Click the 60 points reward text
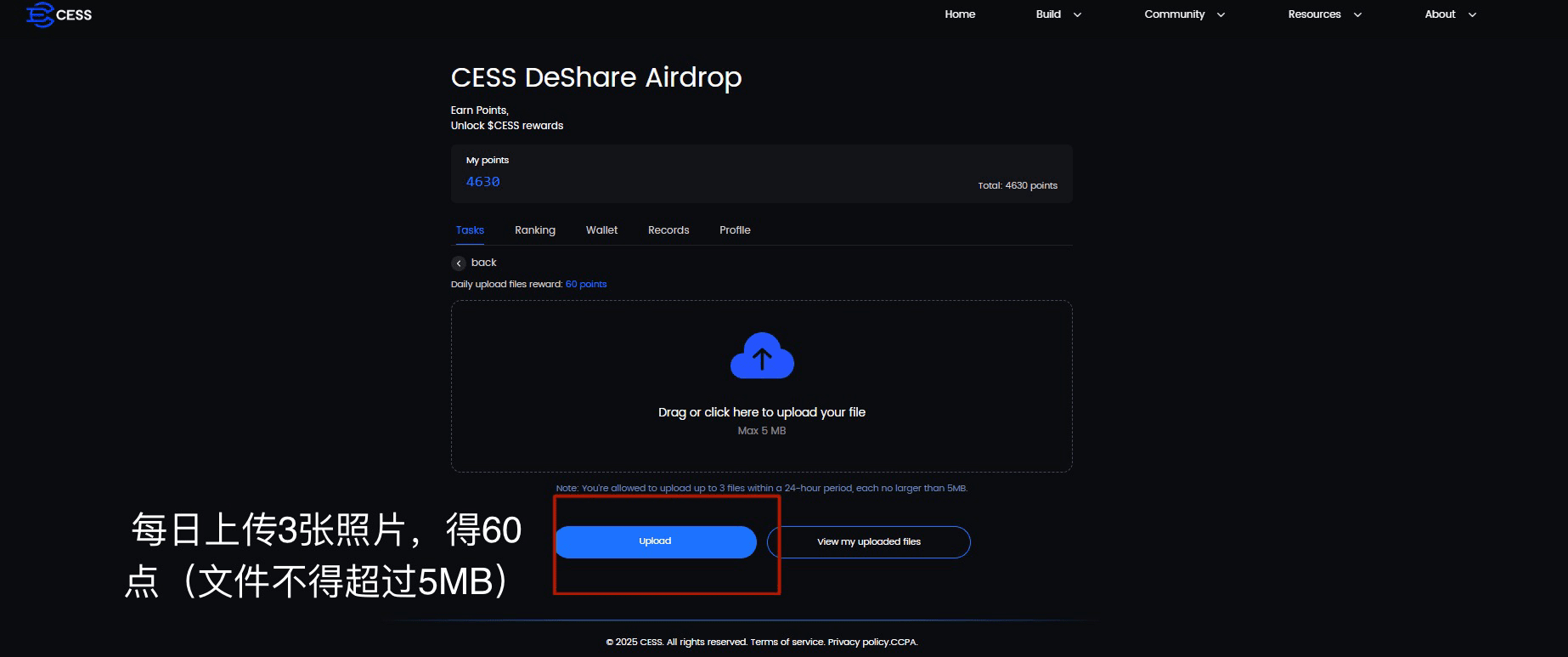Screen dimensions: 1568x657 [x=586, y=284]
